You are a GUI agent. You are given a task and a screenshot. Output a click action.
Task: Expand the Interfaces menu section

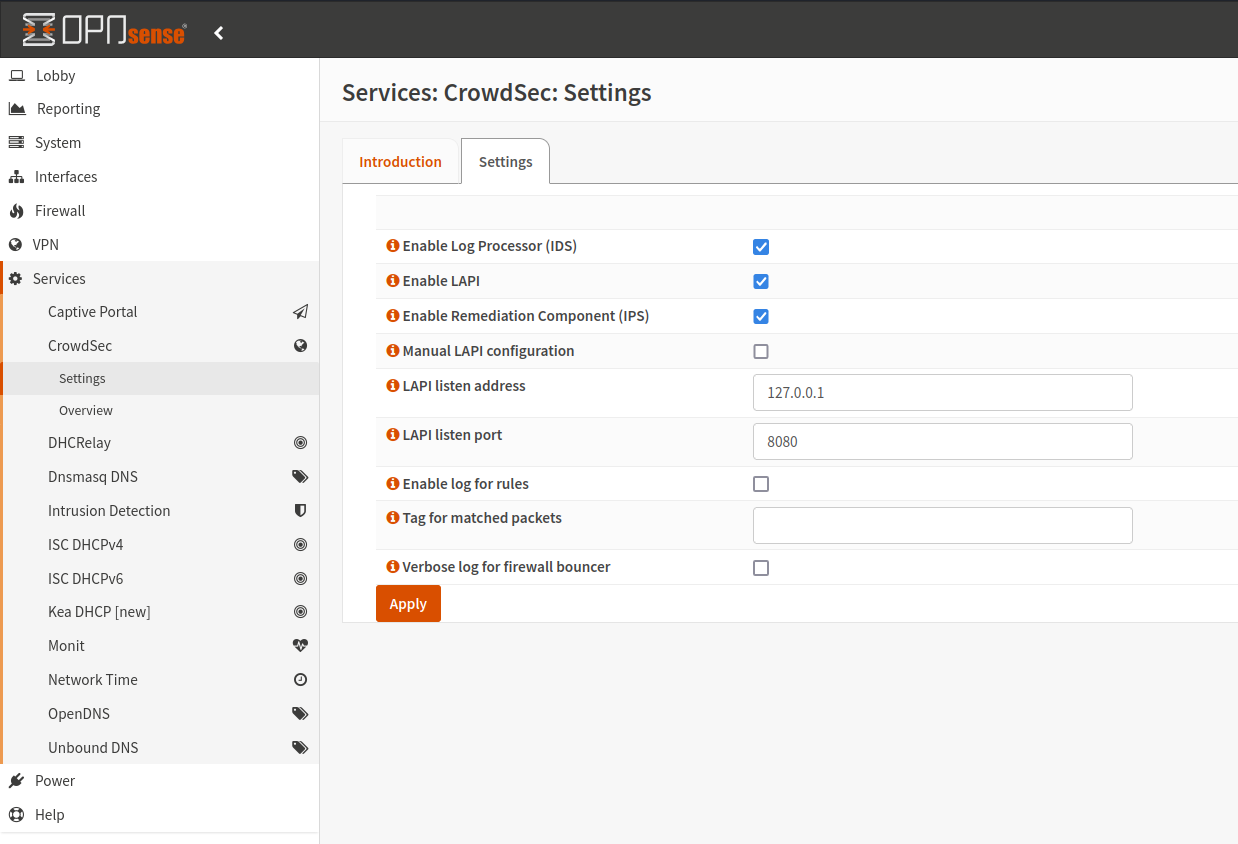pos(72,176)
